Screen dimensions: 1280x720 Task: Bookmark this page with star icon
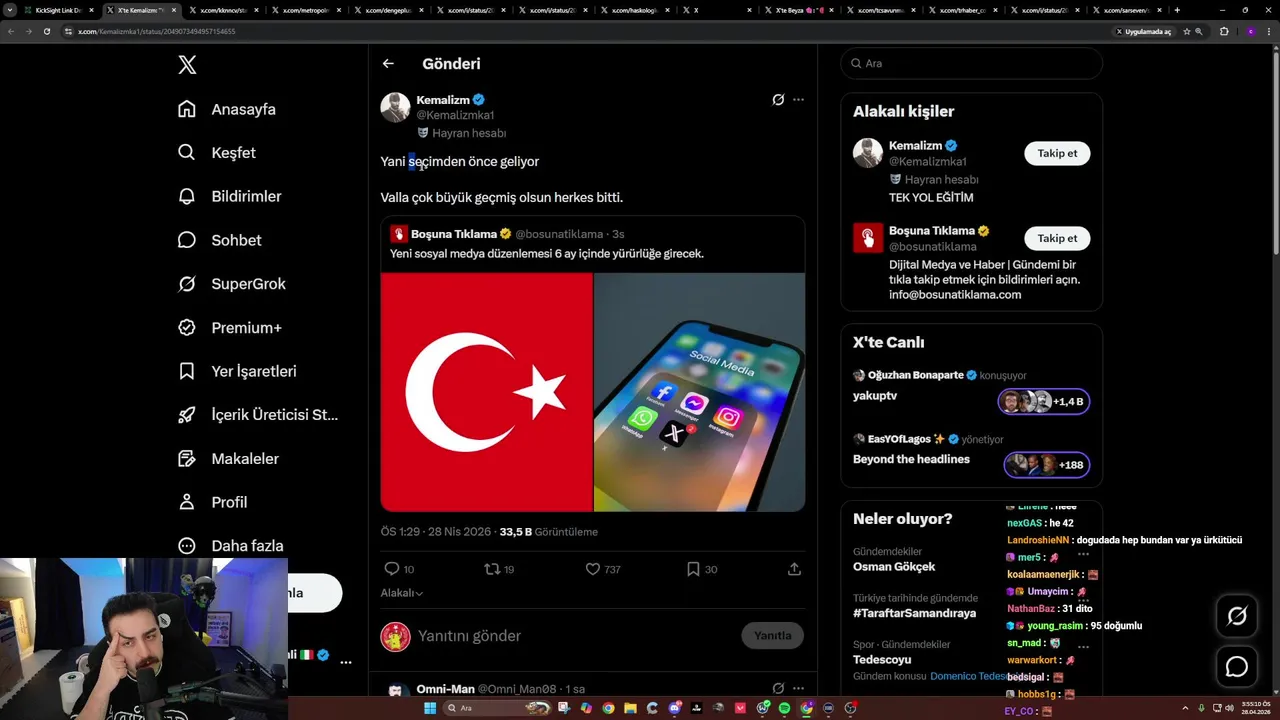point(1187,31)
